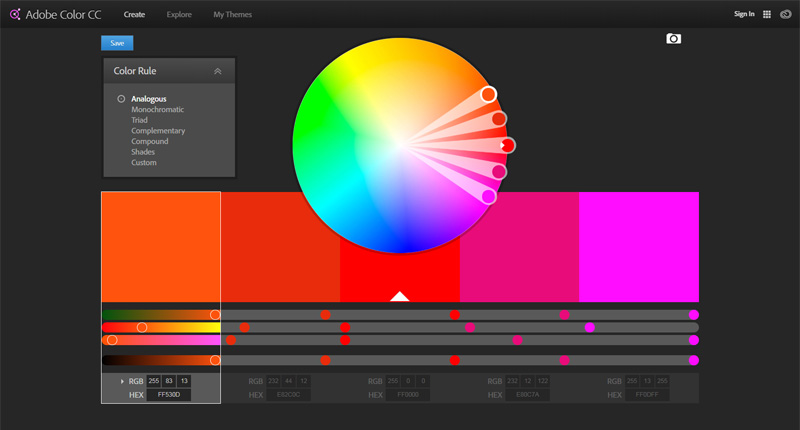Screen dimensions: 800x430
Task: Click the orange-to-pink slider knob of orange swatch
Action: (x=112, y=340)
